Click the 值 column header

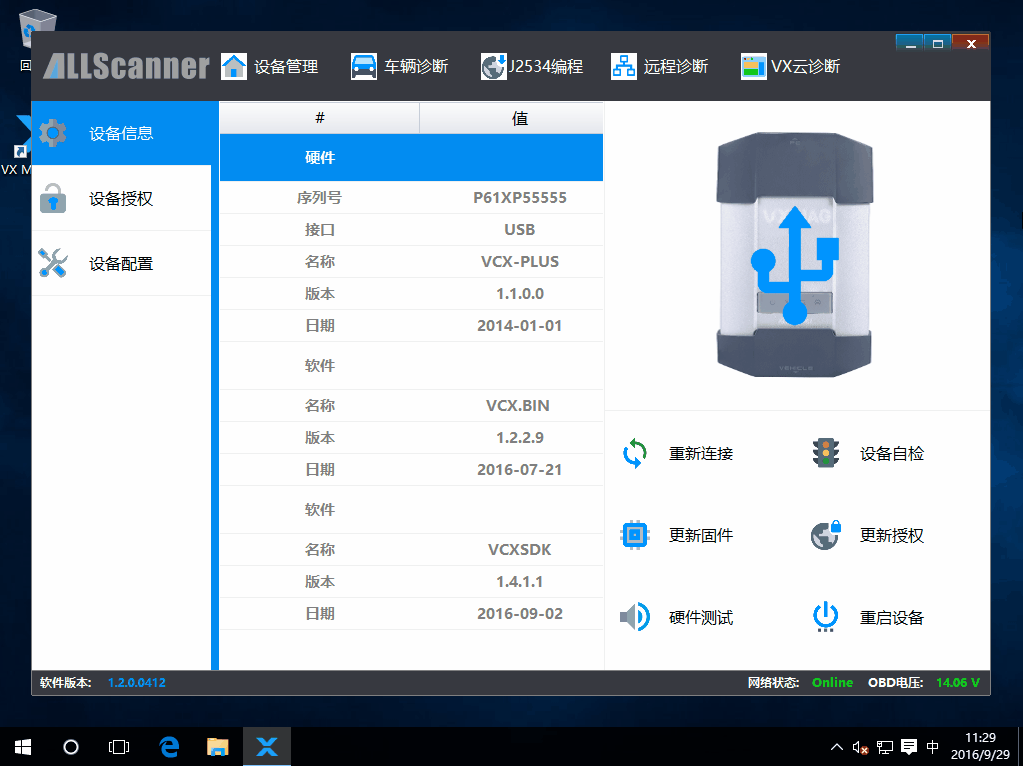[x=512, y=118]
